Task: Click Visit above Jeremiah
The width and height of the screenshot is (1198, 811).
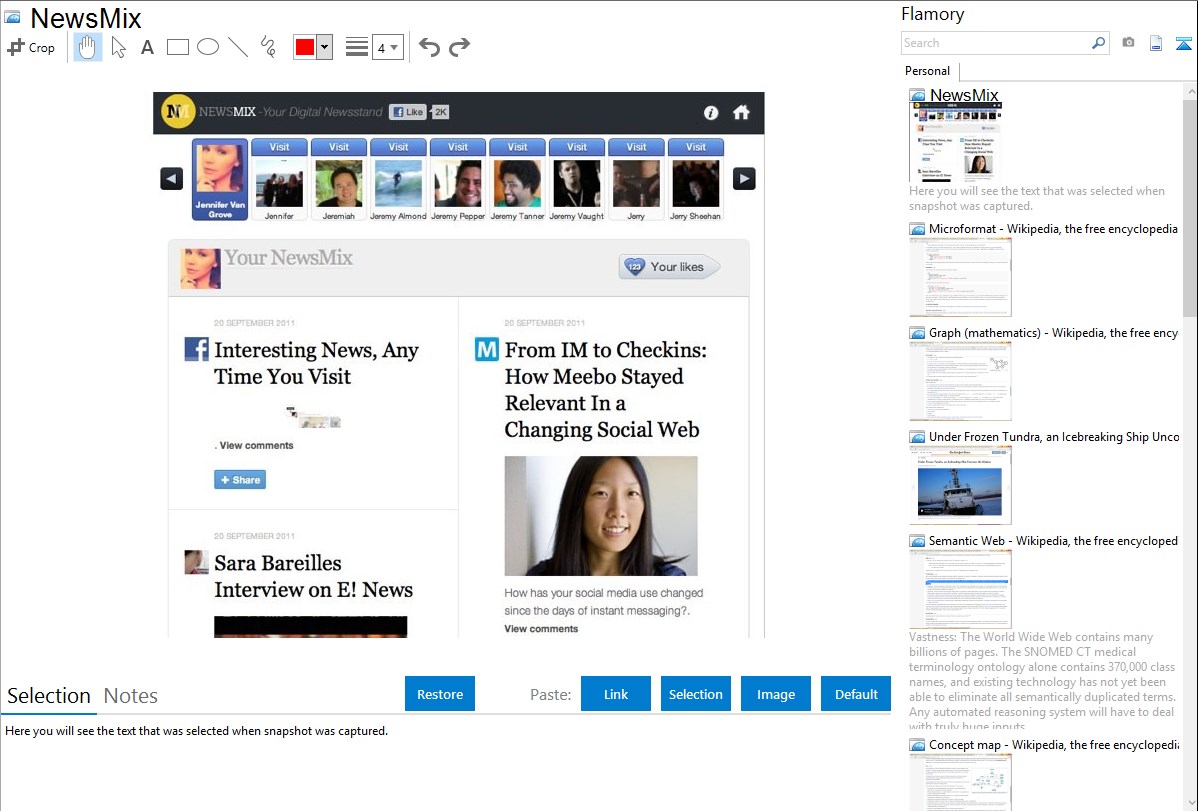Action: (338, 147)
